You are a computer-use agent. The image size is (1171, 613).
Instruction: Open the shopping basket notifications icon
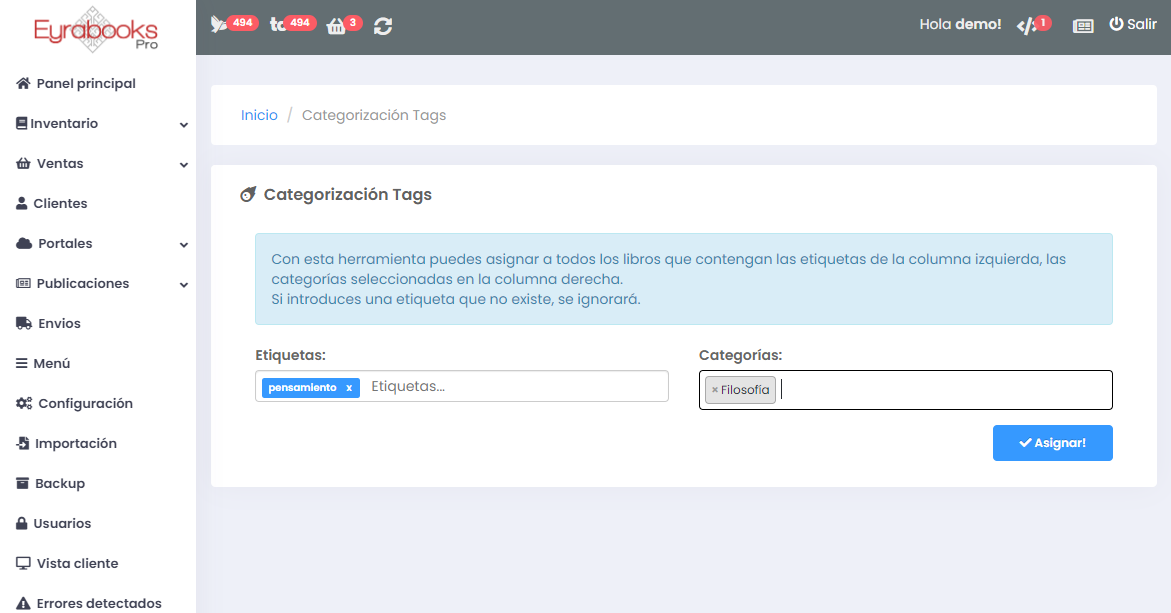[336, 26]
